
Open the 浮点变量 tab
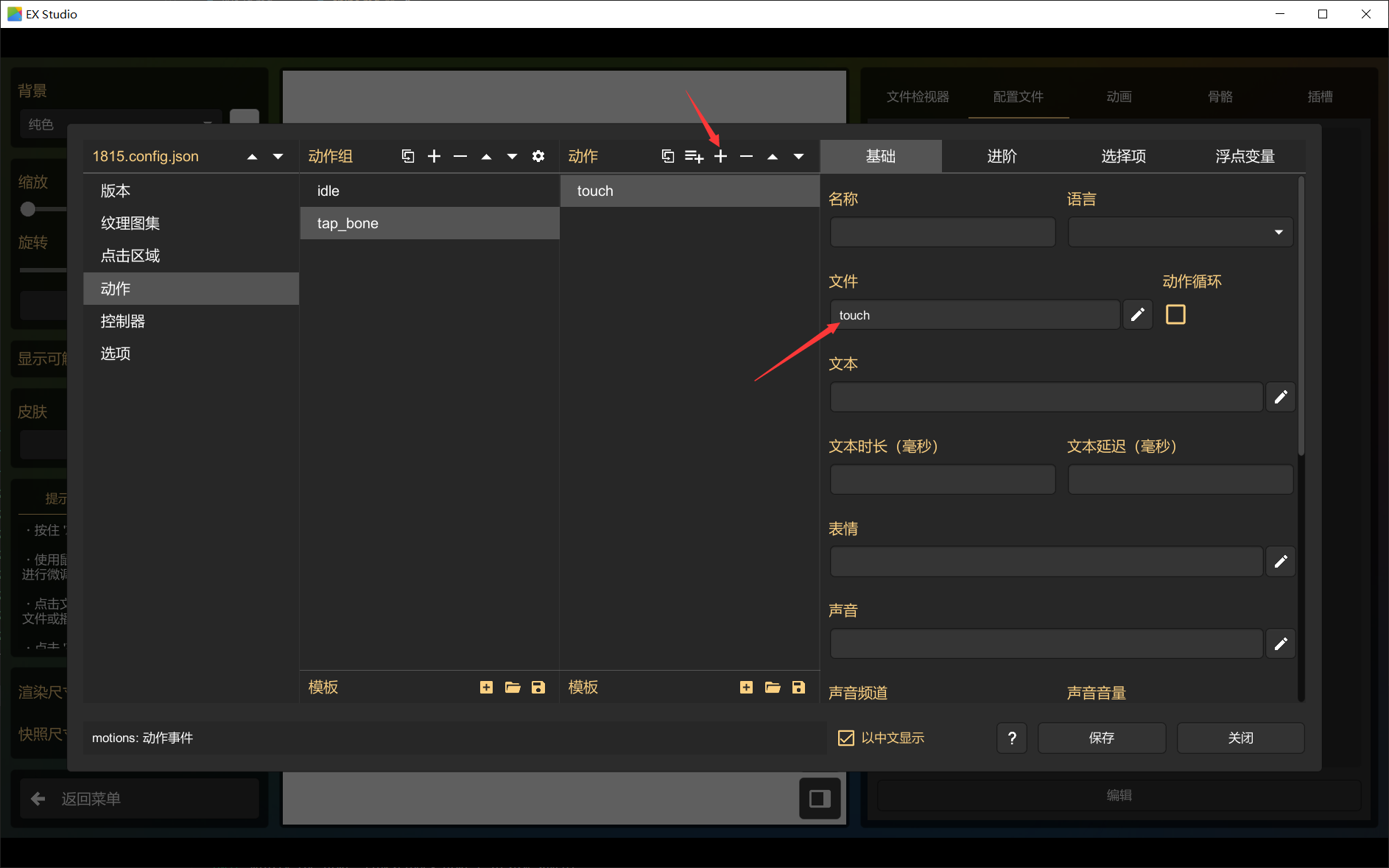click(1245, 156)
